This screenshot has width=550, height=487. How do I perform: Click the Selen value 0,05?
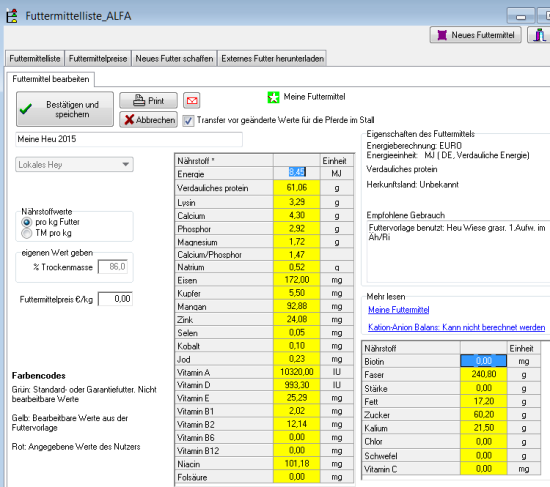pos(297,333)
